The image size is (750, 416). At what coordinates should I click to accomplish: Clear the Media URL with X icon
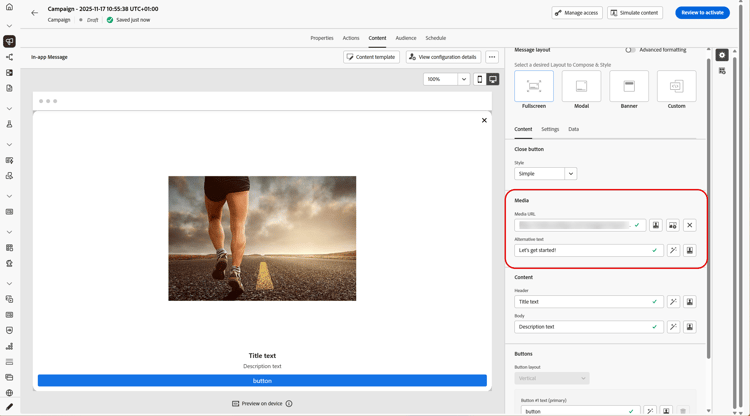(690, 225)
